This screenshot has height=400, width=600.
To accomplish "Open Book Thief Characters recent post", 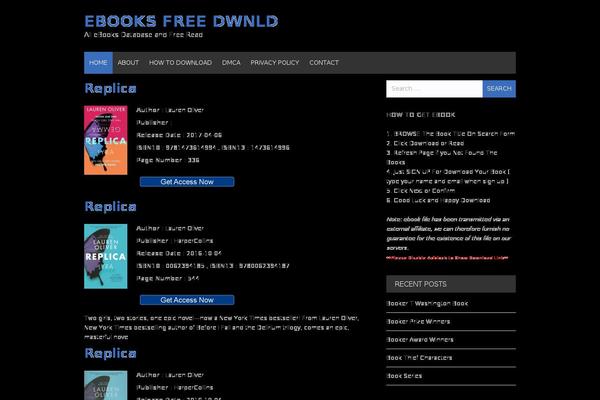I will click(419, 358).
